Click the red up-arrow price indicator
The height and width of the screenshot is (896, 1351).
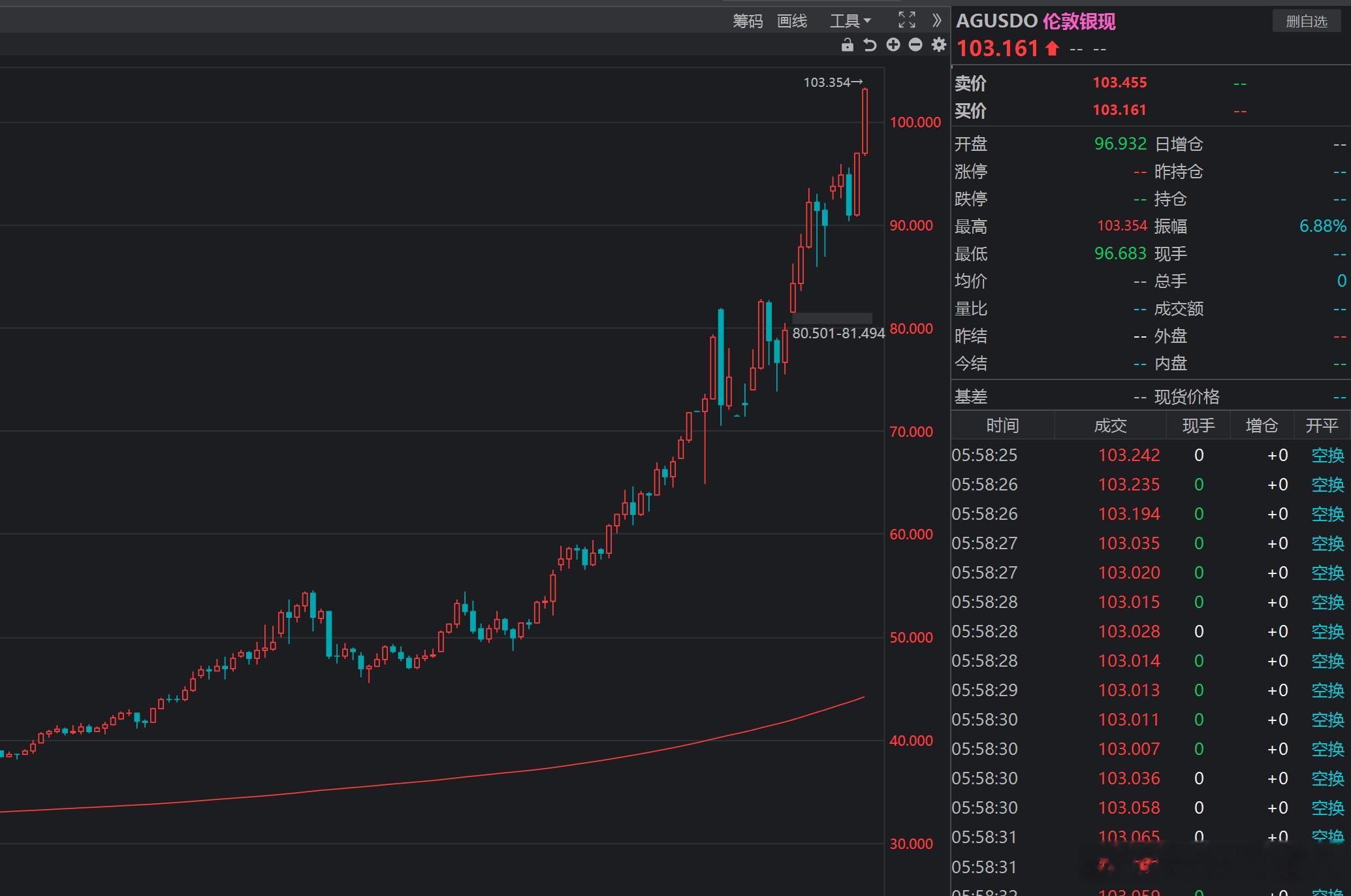click(x=1052, y=48)
